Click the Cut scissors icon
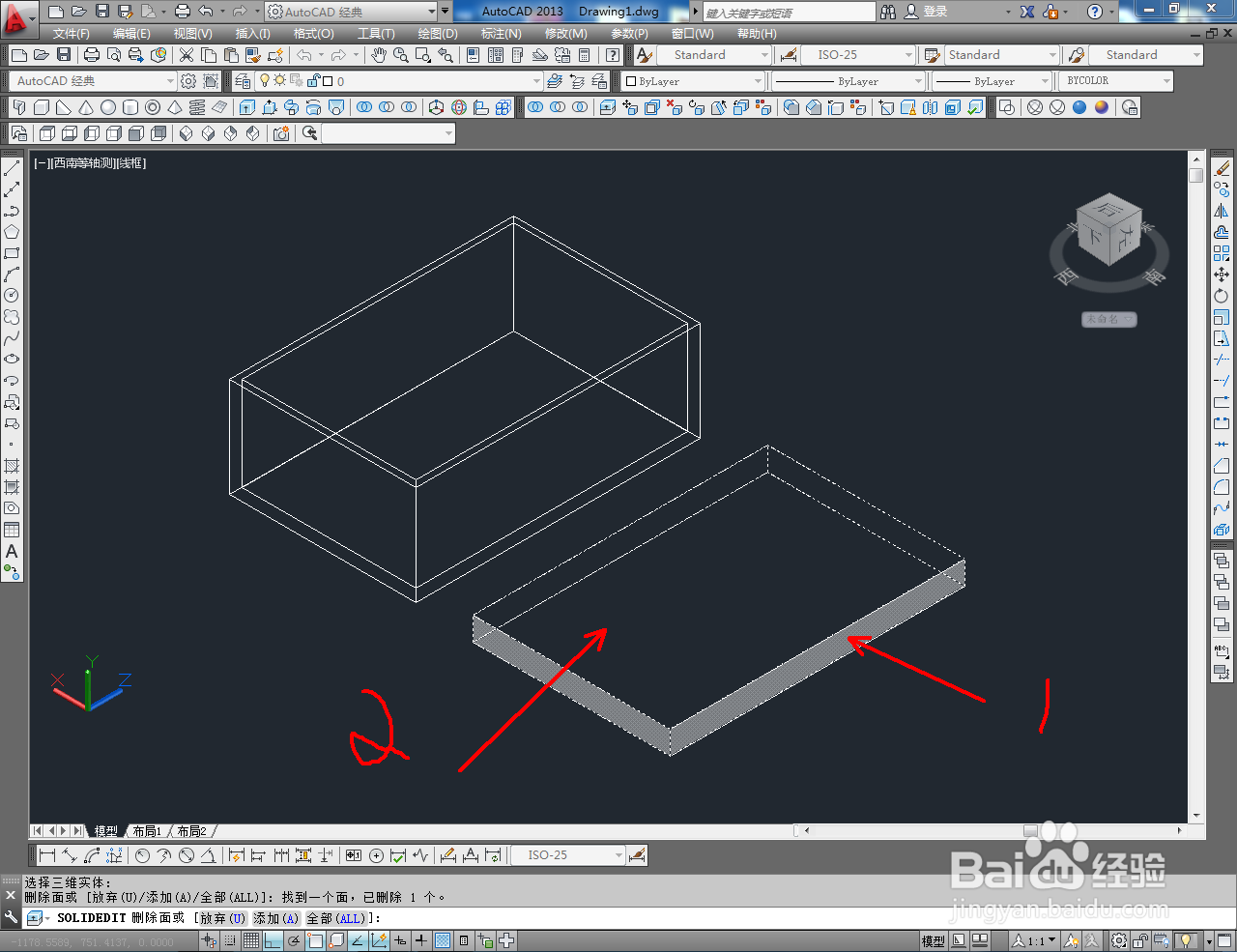Viewport: 1237px width, 952px height. [187, 55]
